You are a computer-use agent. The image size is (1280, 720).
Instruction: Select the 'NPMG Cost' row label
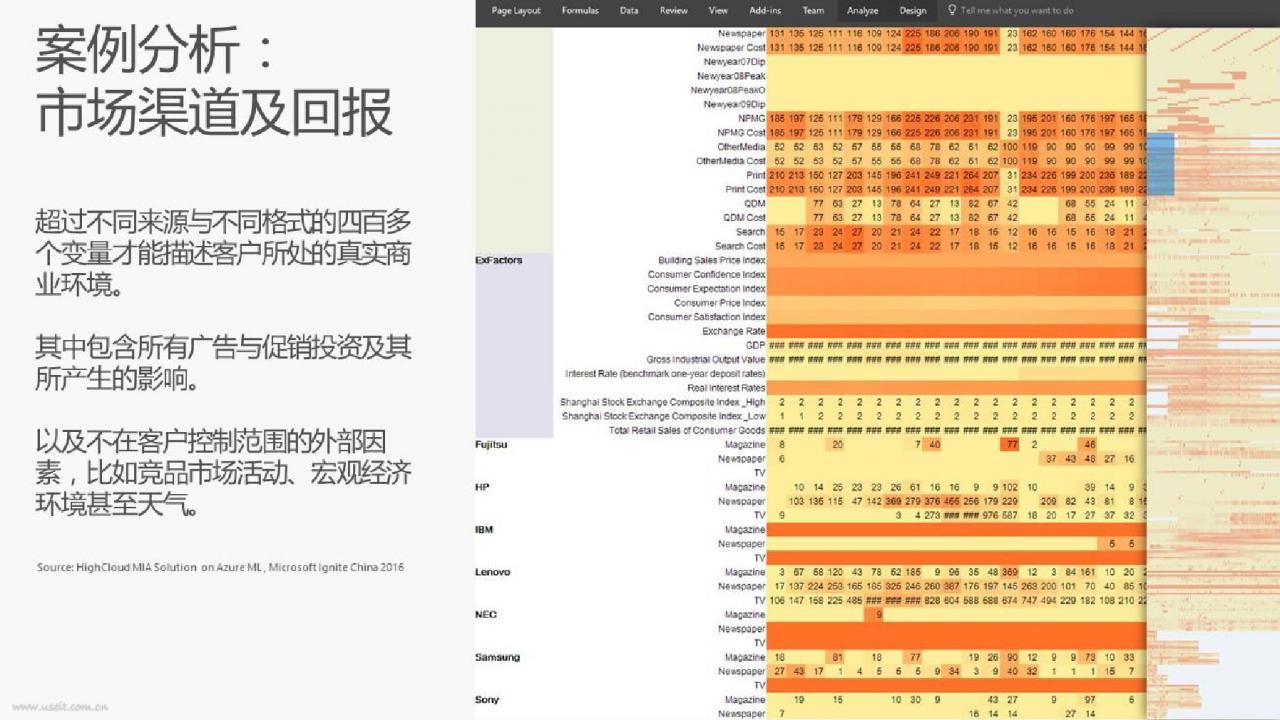tap(741, 132)
